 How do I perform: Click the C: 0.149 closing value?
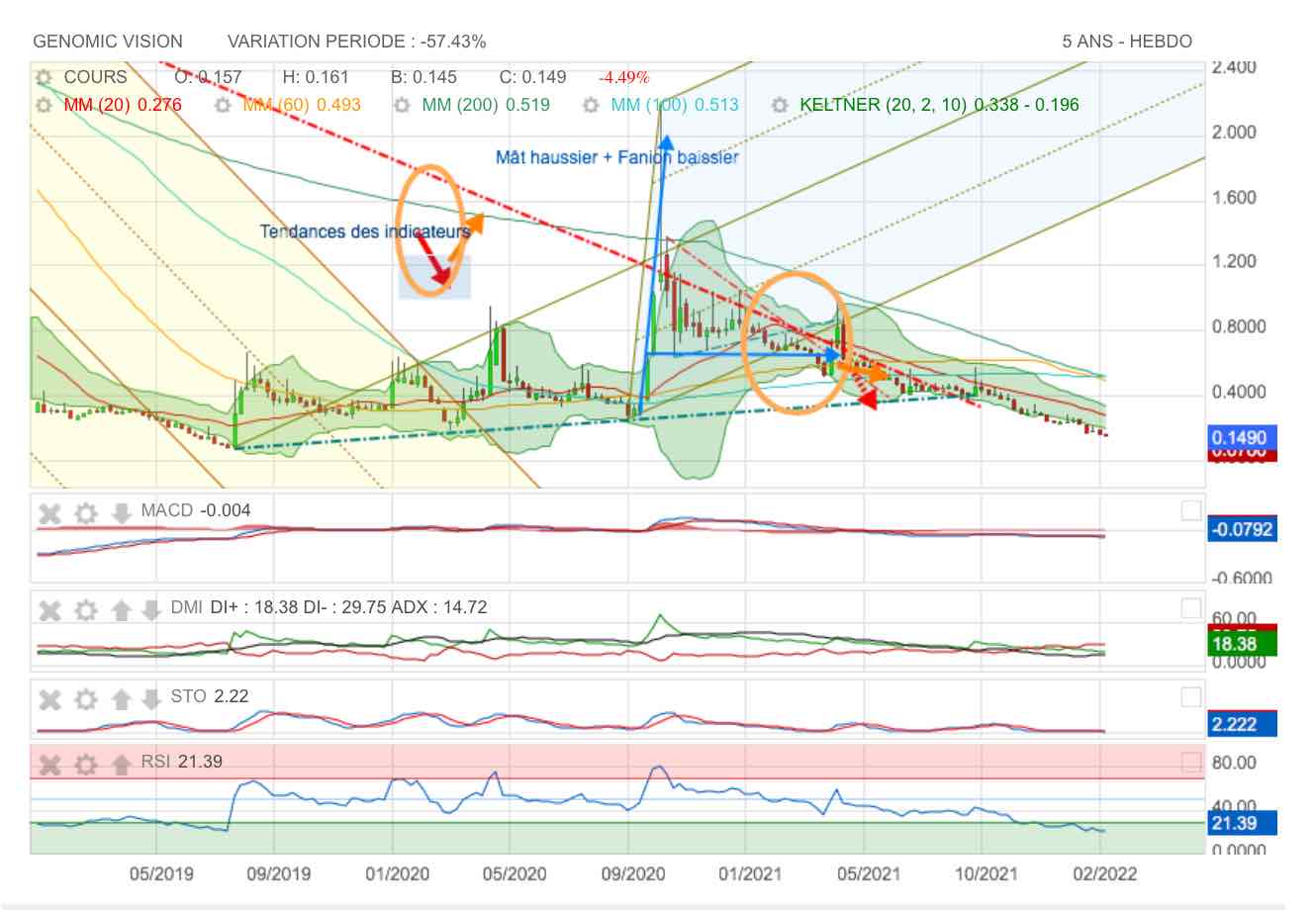coord(533,77)
